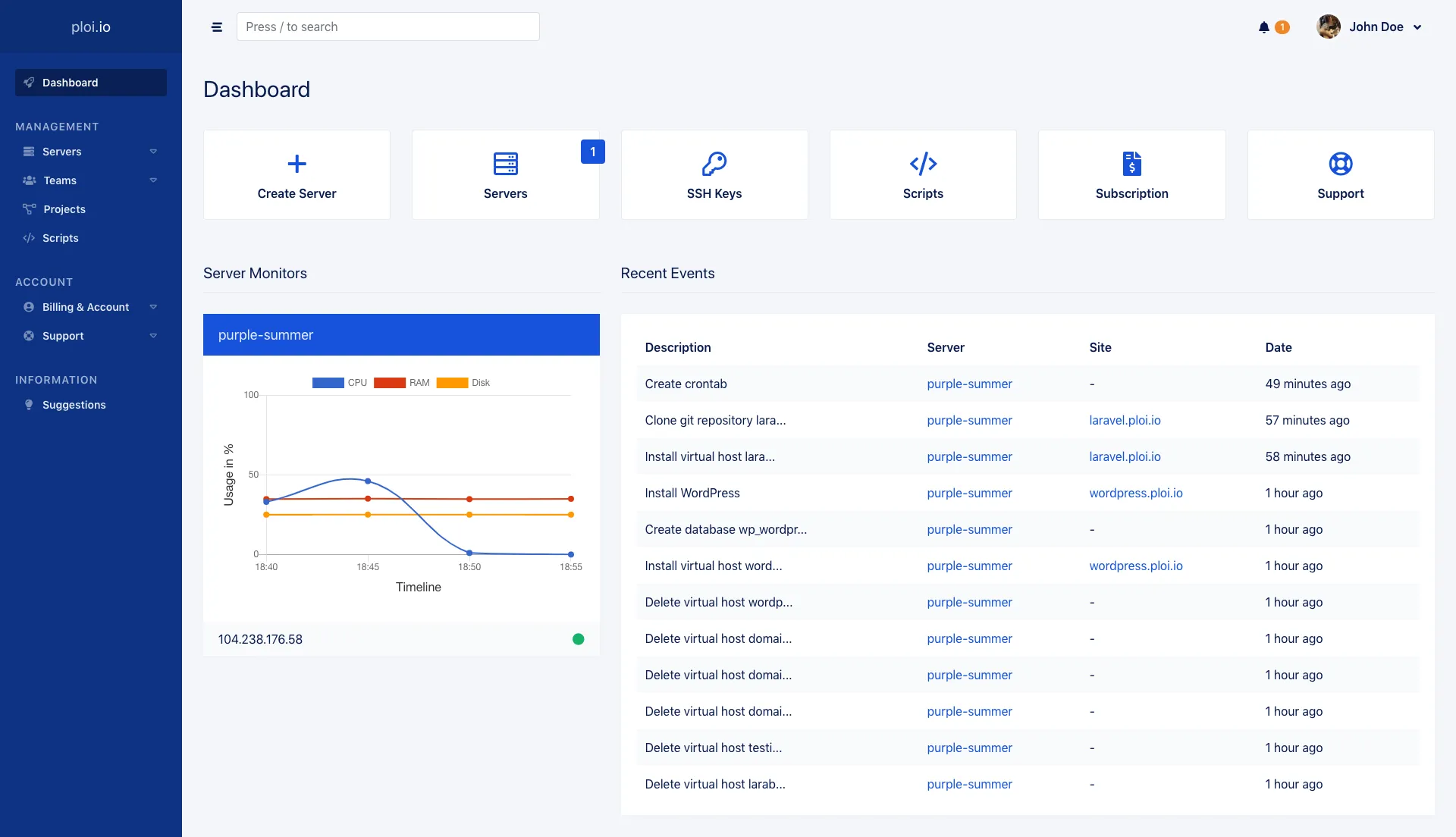Hide the CPU series via its legend entry
Screen dimensions: 1456x837
[x=340, y=383]
